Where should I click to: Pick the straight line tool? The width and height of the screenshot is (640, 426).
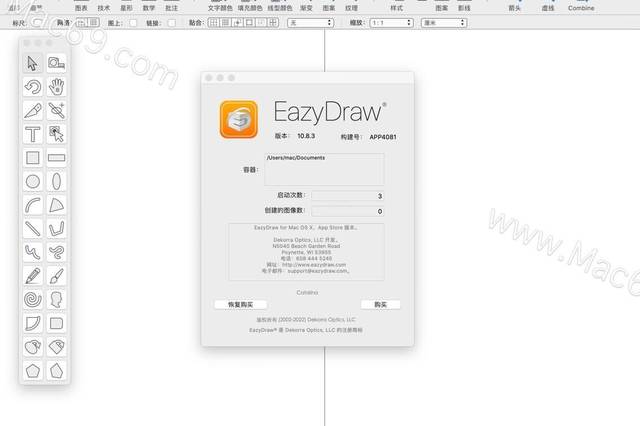[x=33, y=229]
